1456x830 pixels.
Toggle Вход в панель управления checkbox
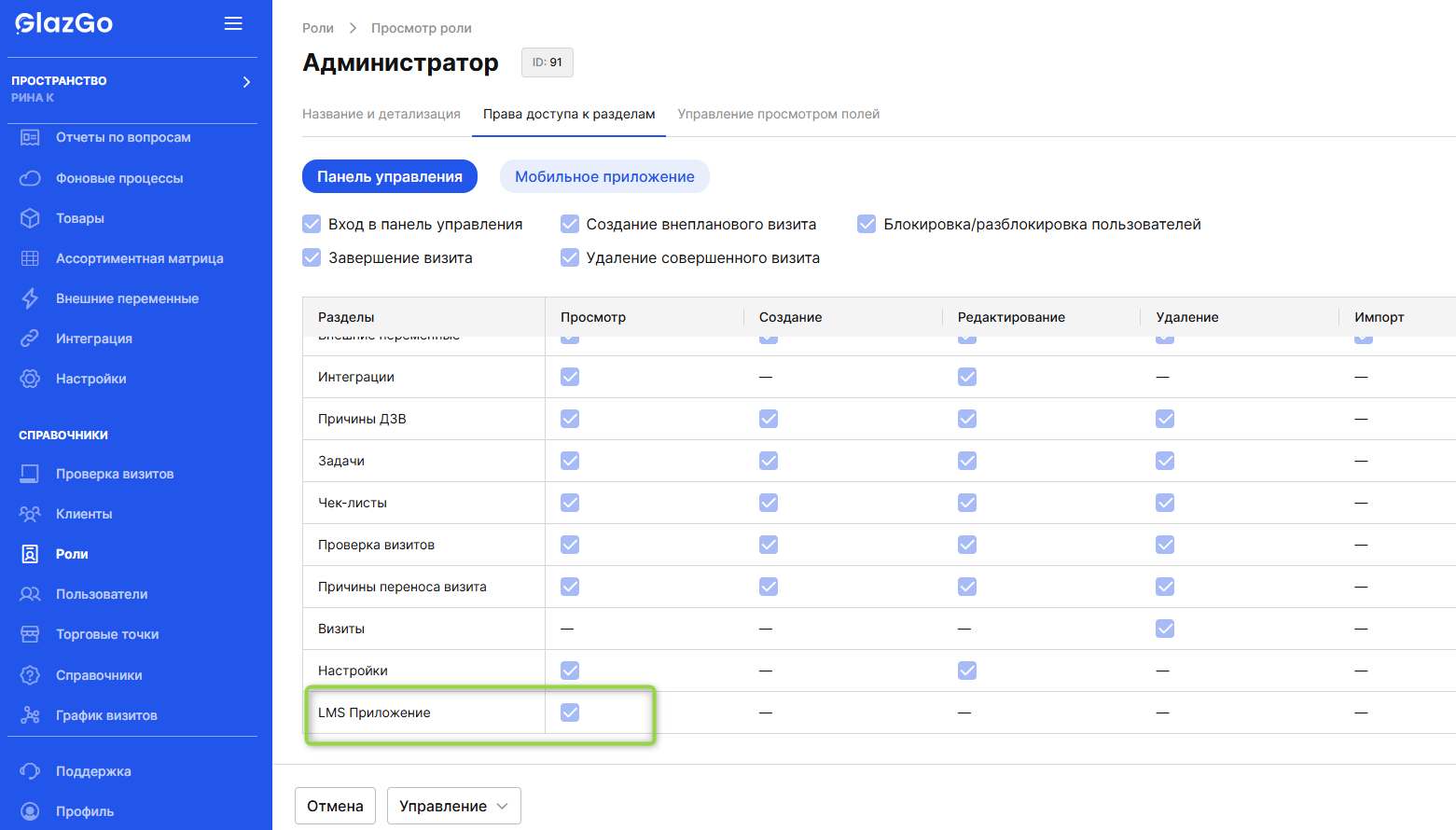[312, 224]
